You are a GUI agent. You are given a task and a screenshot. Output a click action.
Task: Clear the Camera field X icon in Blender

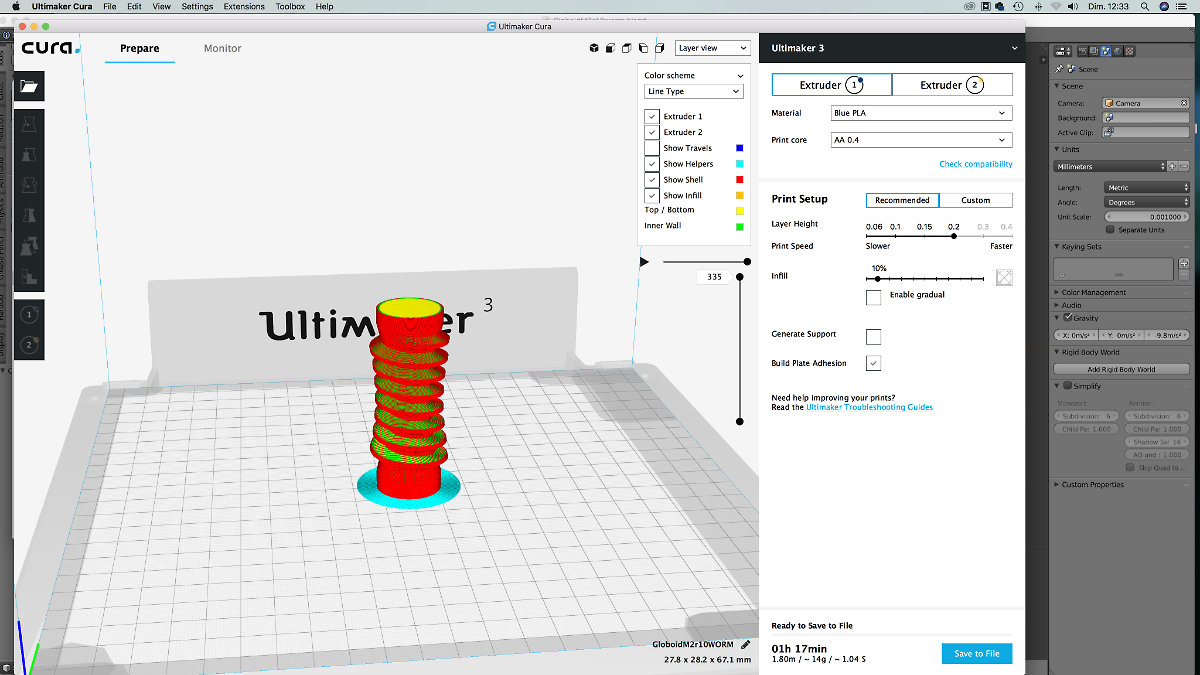(x=1186, y=103)
